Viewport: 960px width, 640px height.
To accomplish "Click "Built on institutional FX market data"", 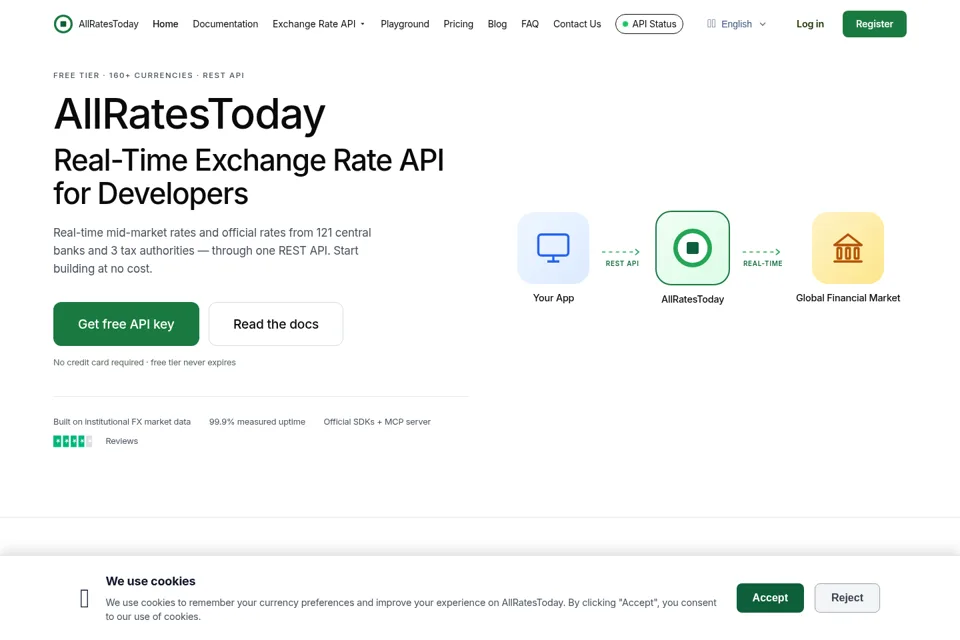I will [122, 422].
